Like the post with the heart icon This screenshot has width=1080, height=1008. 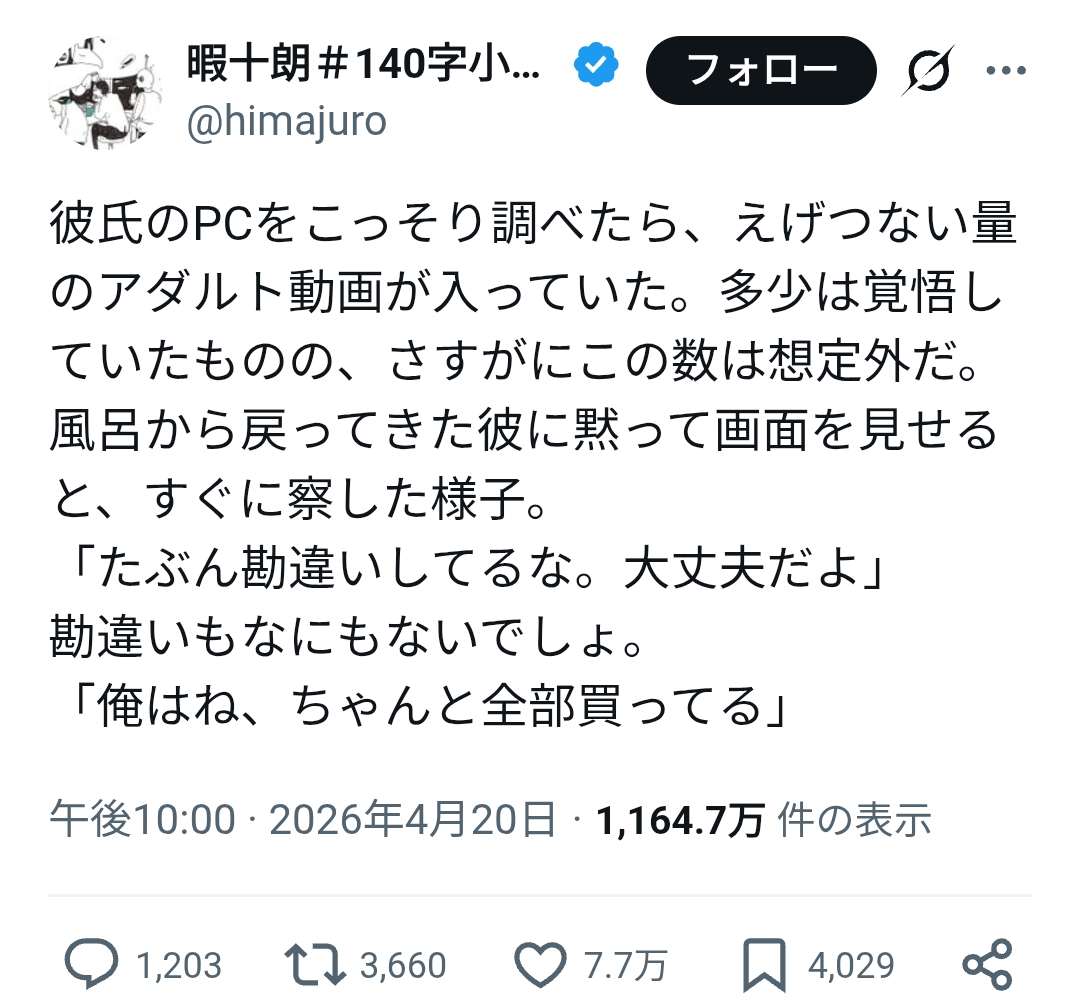(x=538, y=964)
